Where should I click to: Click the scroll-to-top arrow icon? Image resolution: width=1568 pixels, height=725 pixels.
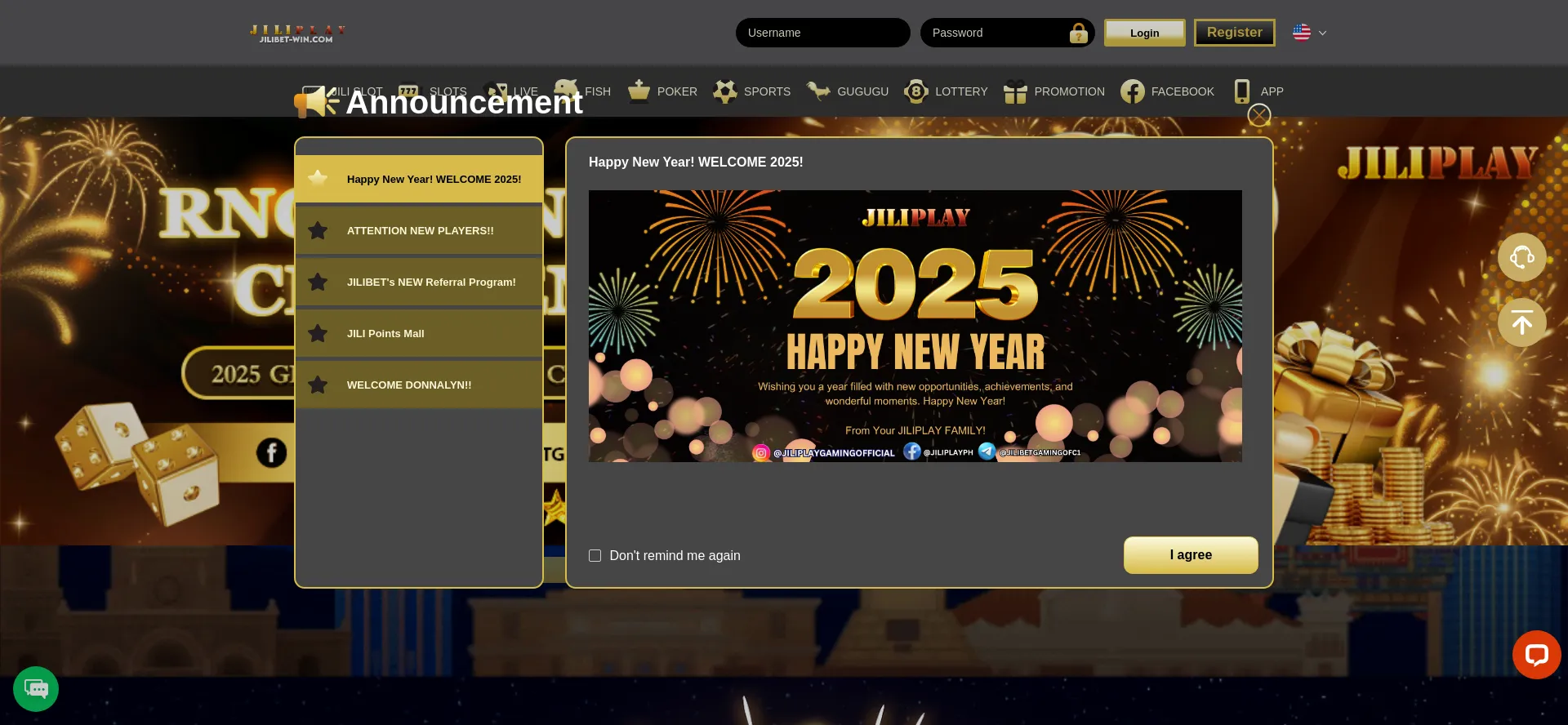1521,323
